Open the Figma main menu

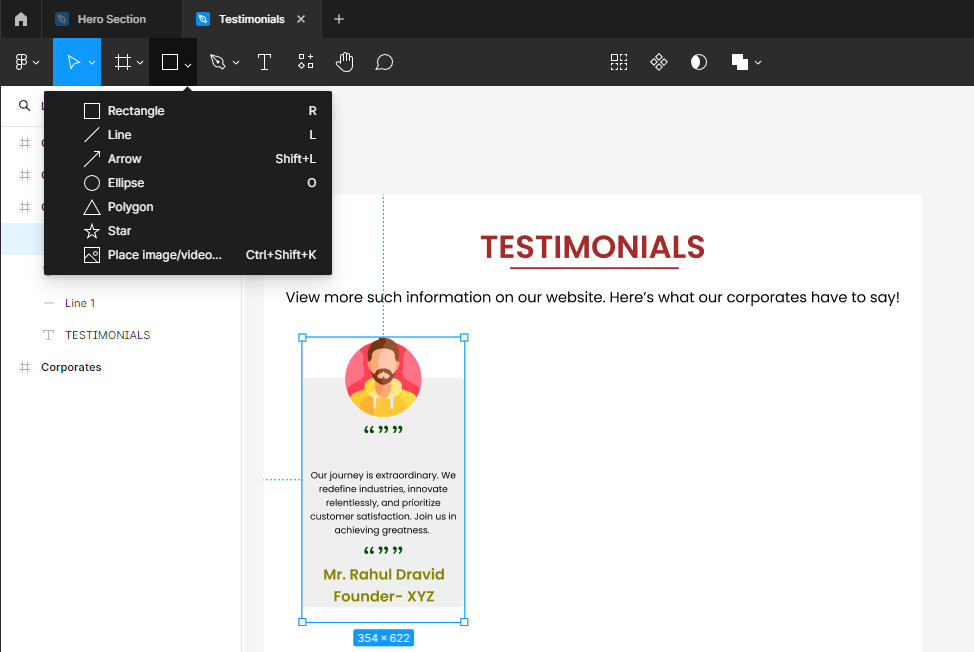(21, 62)
